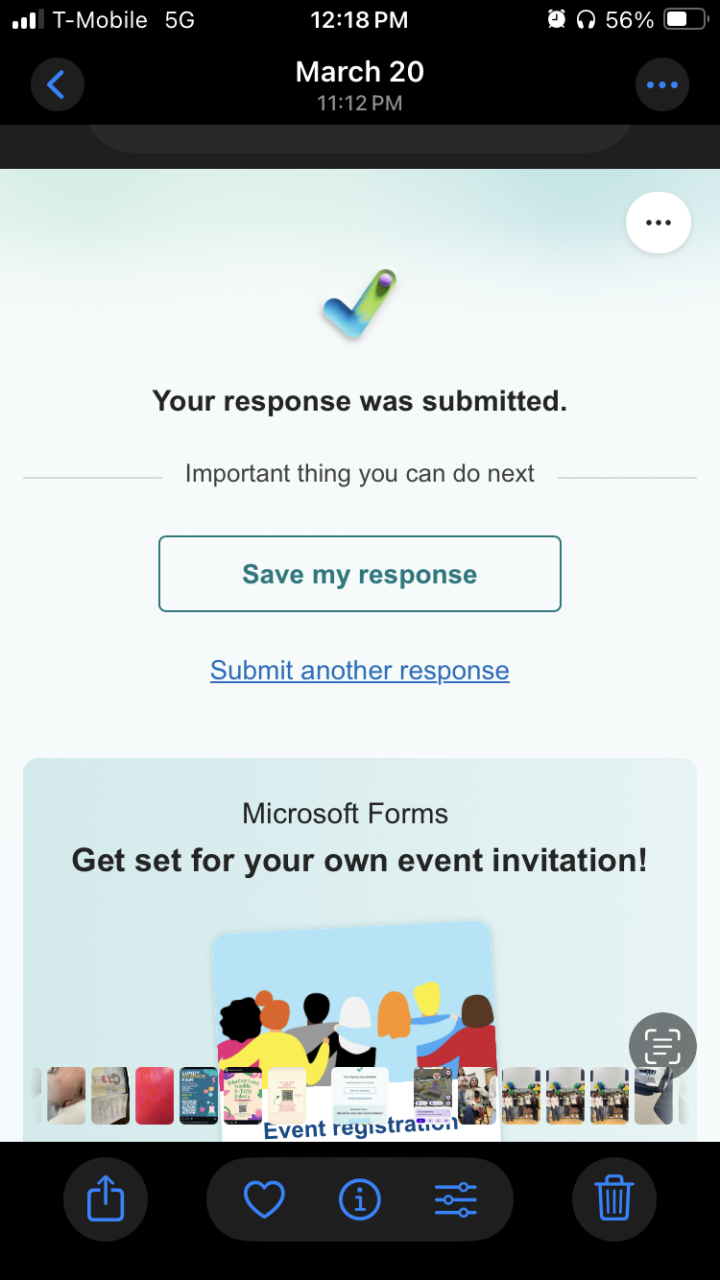Open the edit adjustments sliders icon

pyautogui.click(x=456, y=1199)
